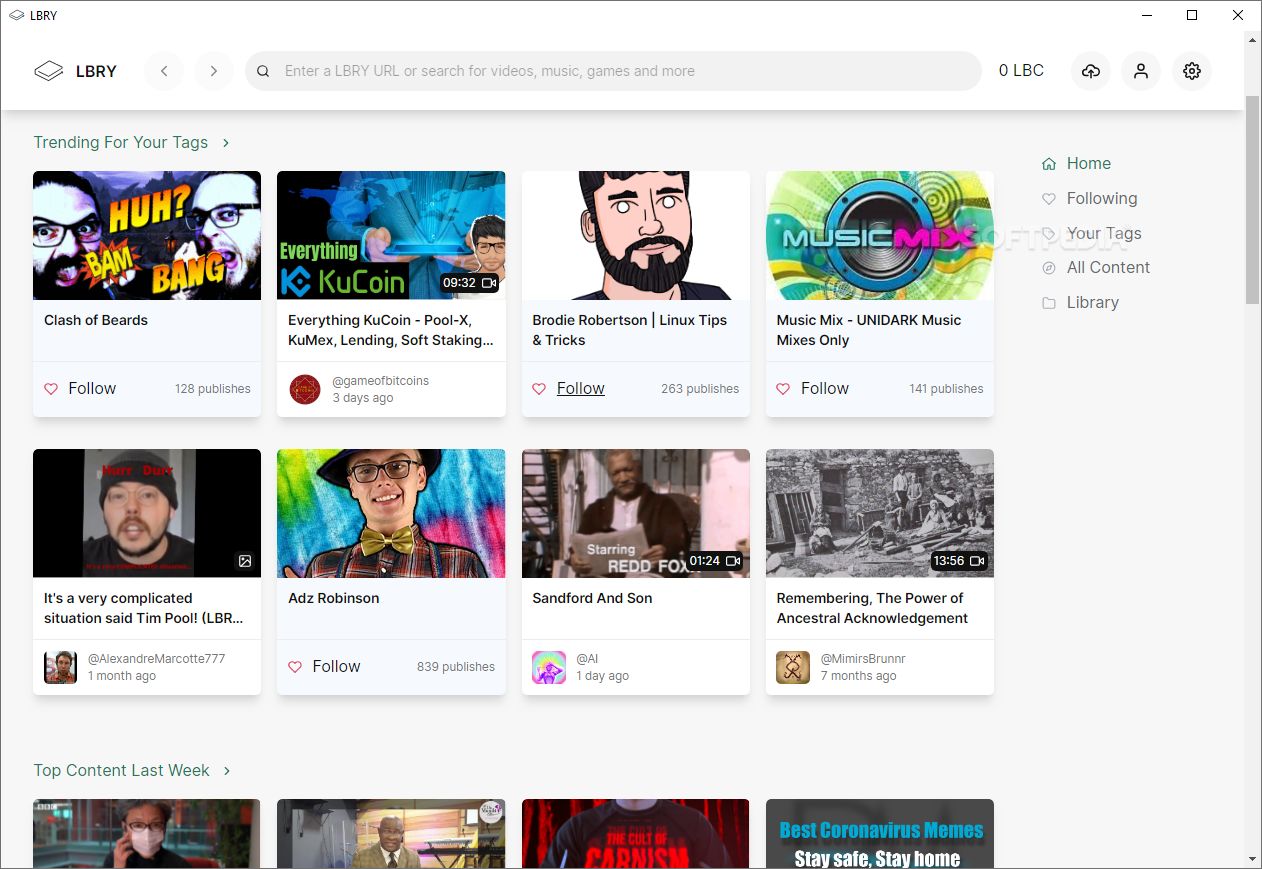Expand Trending For Your Tags chevron
The height and width of the screenshot is (869, 1262).
[x=226, y=143]
